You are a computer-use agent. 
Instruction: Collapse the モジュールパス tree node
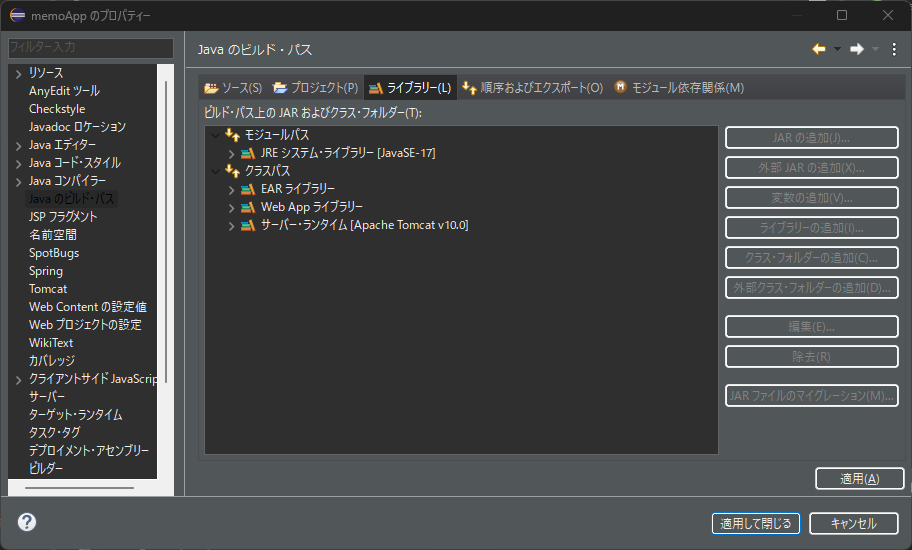click(x=215, y=135)
